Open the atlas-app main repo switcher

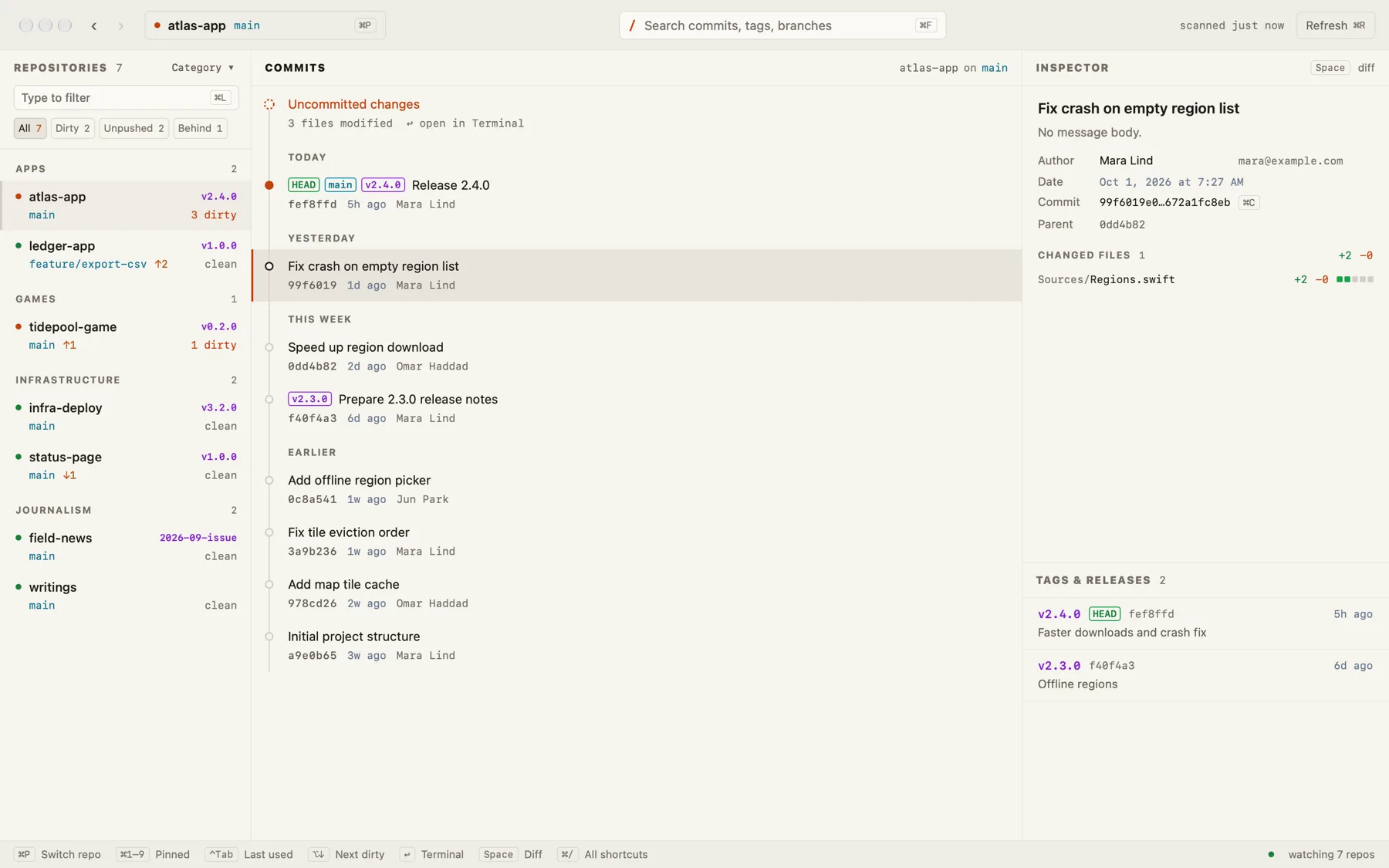[265, 25]
